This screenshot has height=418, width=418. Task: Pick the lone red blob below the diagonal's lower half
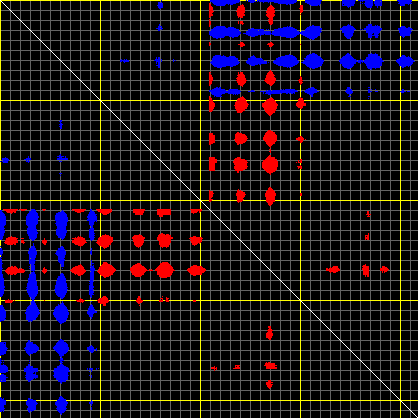tap(270, 333)
